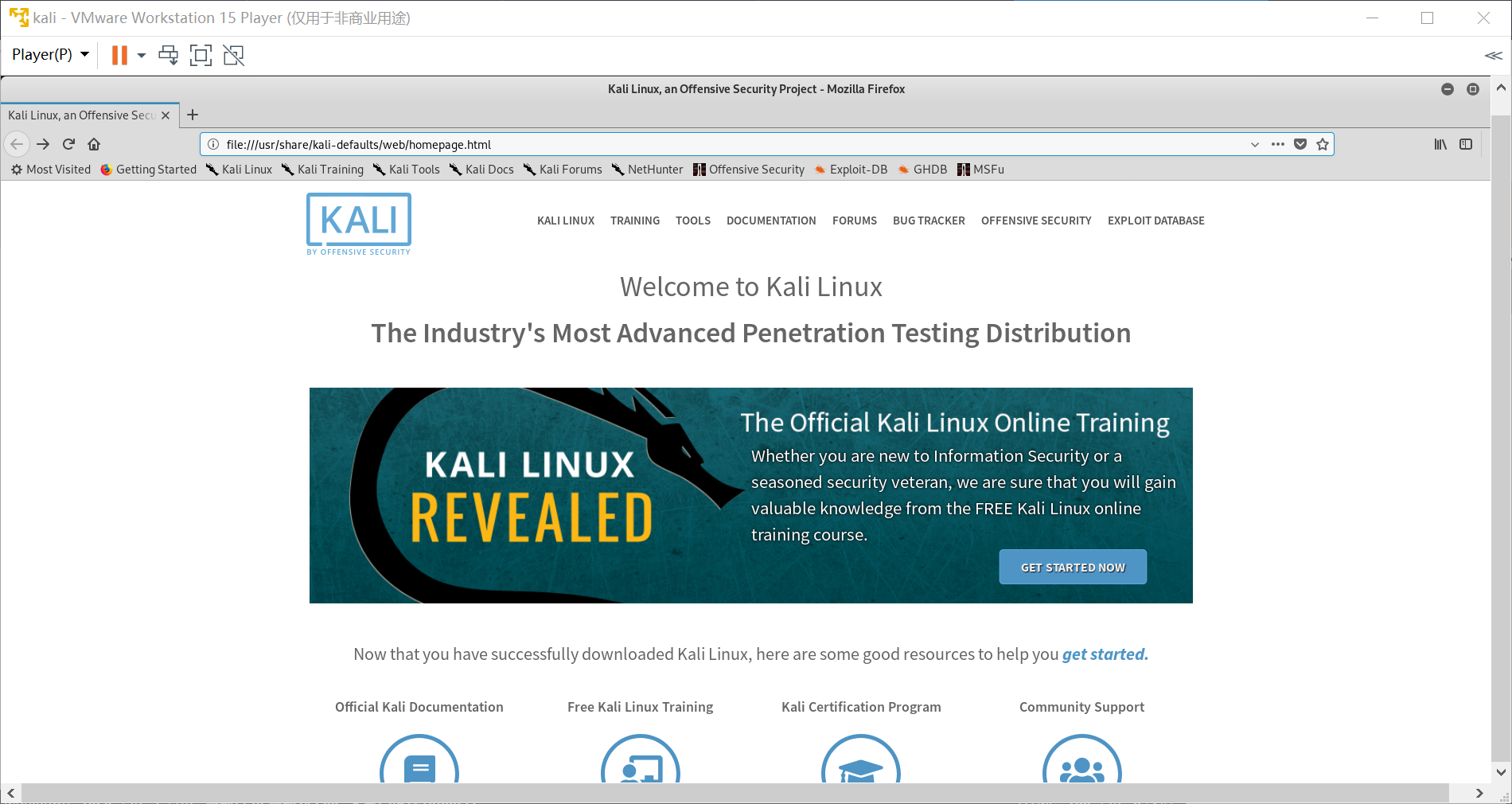The height and width of the screenshot is (804, 1512).
Task: Show site information for the page
Action: (213, 144)
